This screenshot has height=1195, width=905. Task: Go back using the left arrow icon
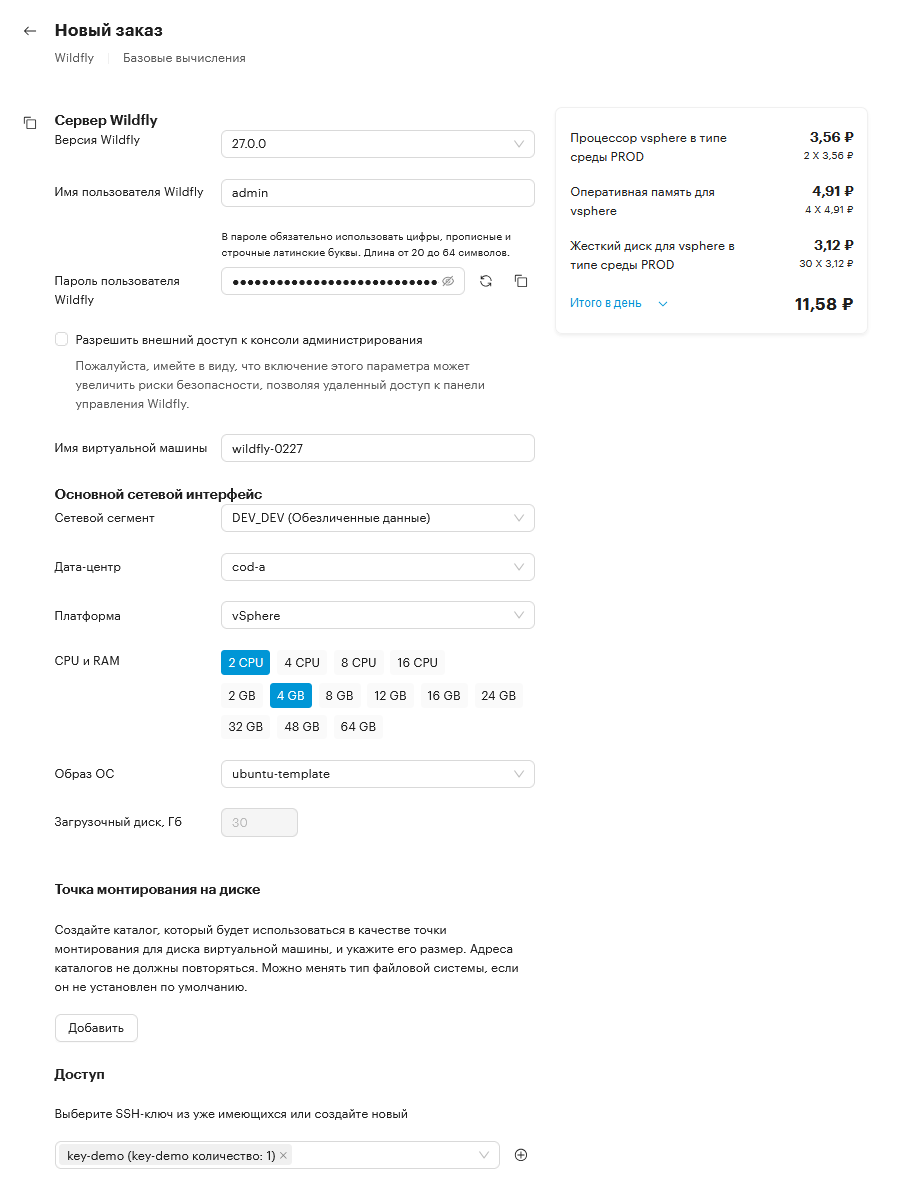(30, 30)
